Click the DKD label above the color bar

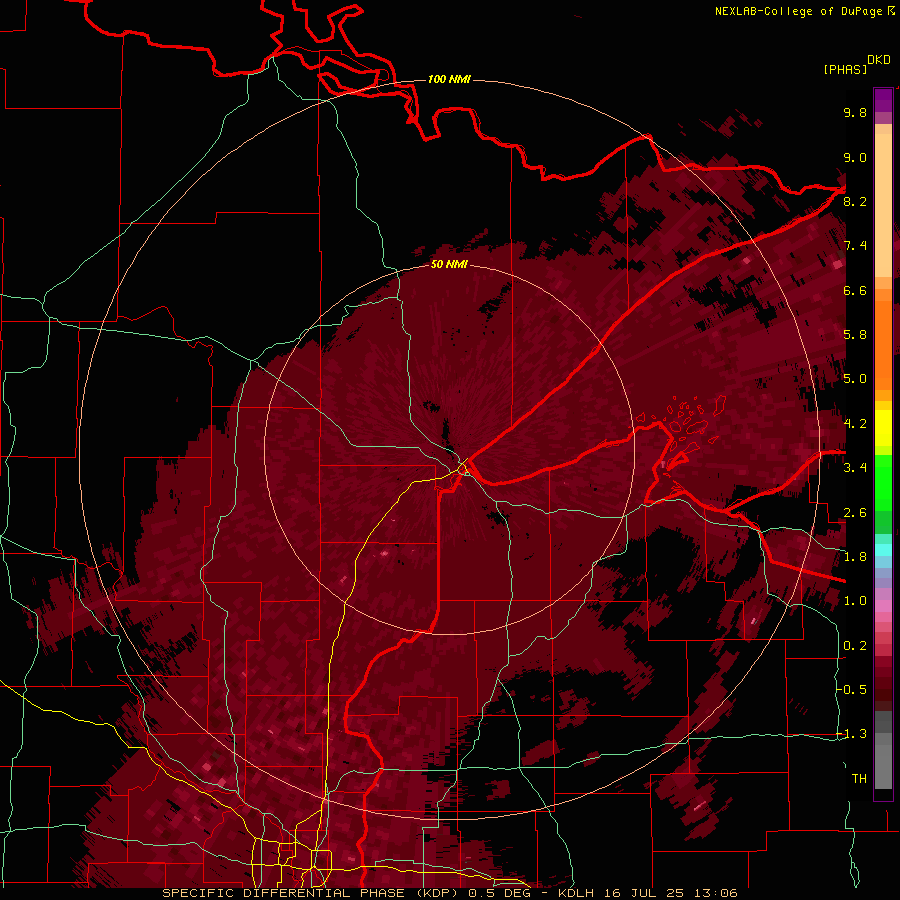[x=879, y=60]
